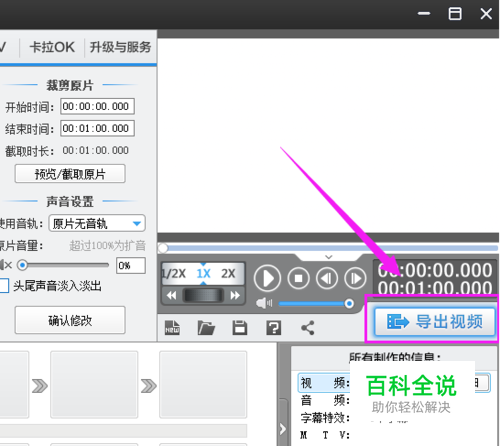This screenshot has height=446, width=500.
Task: Select 1X playback speed
Action: (203, 274)
